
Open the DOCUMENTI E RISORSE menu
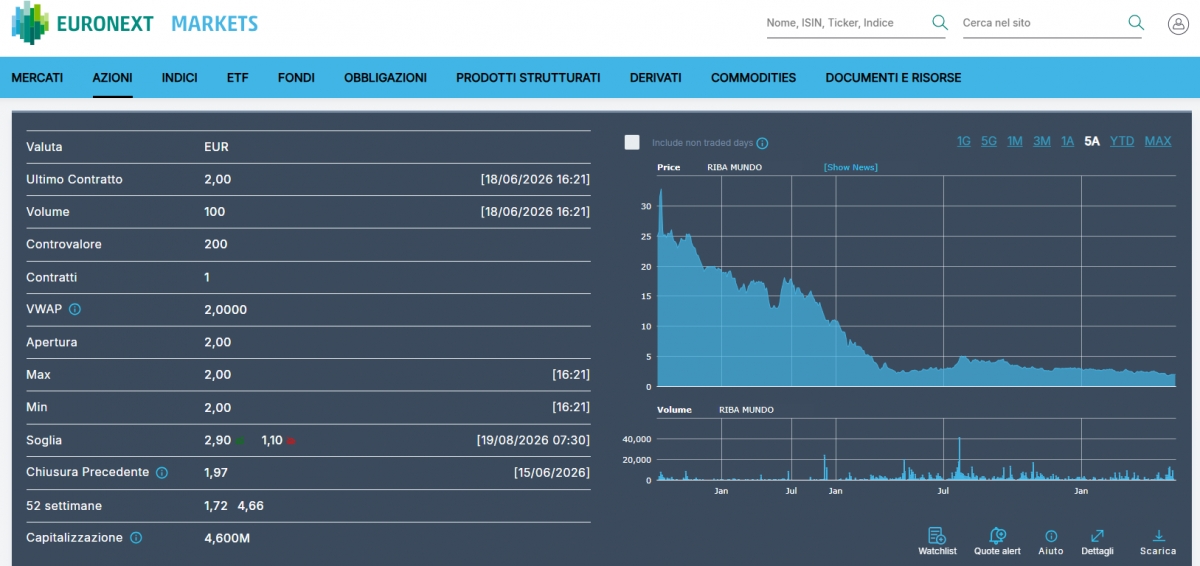[893, 77]
